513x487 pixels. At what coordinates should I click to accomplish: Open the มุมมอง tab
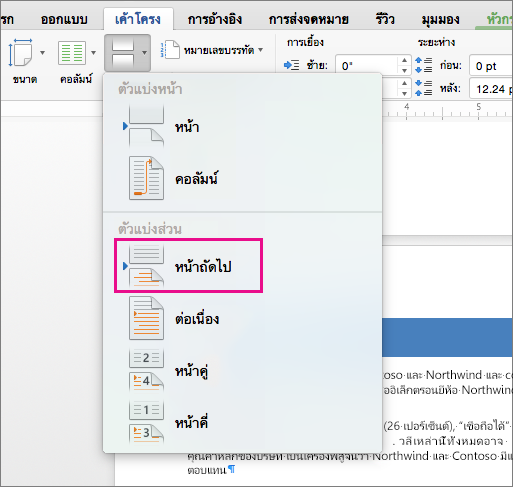pos(440,19)
